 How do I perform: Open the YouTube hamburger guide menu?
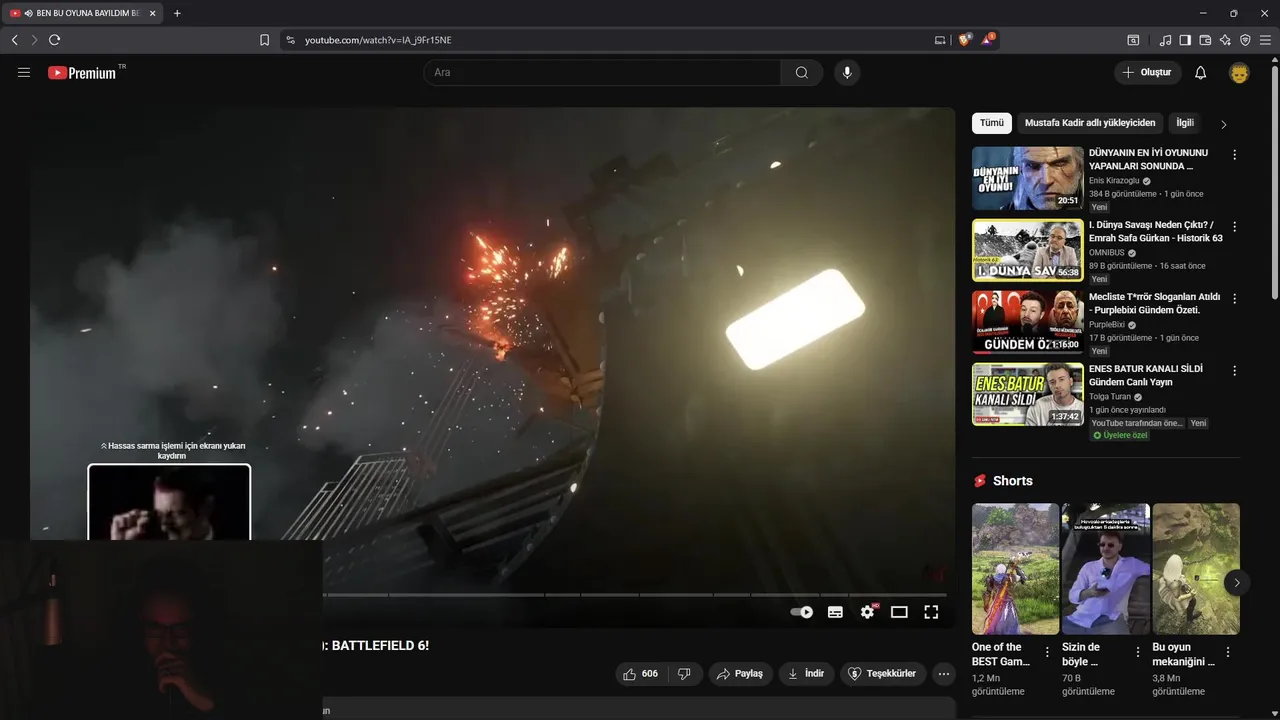tap(24, 72)
